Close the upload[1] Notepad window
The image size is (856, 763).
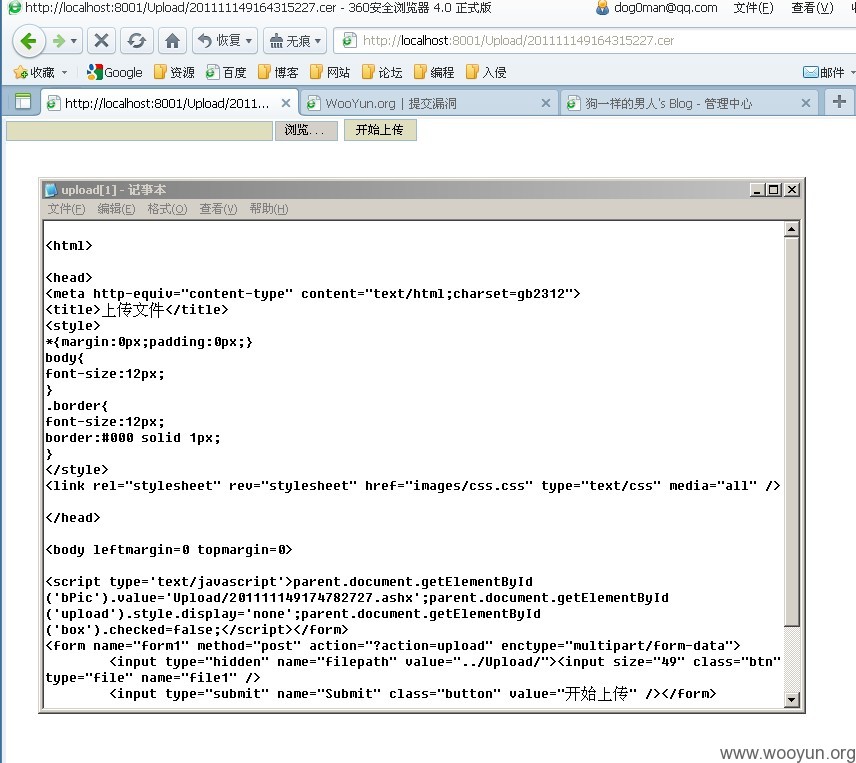tap(792, 189)
